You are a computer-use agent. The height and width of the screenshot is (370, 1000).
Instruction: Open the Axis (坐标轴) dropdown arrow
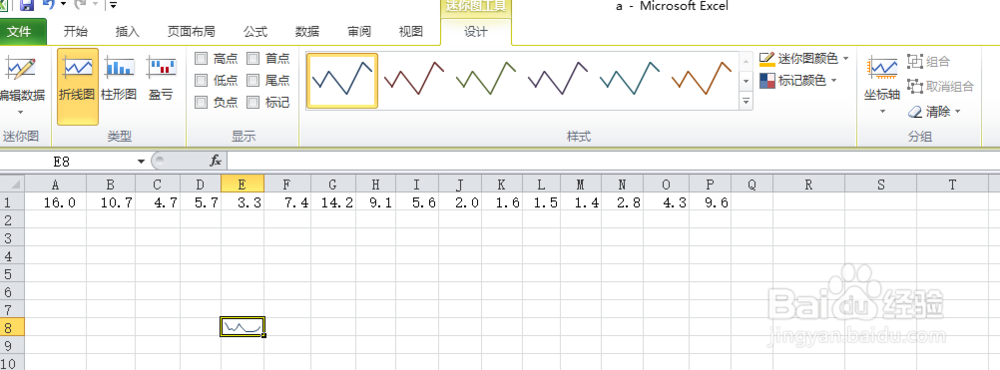[x=883, y=112]
